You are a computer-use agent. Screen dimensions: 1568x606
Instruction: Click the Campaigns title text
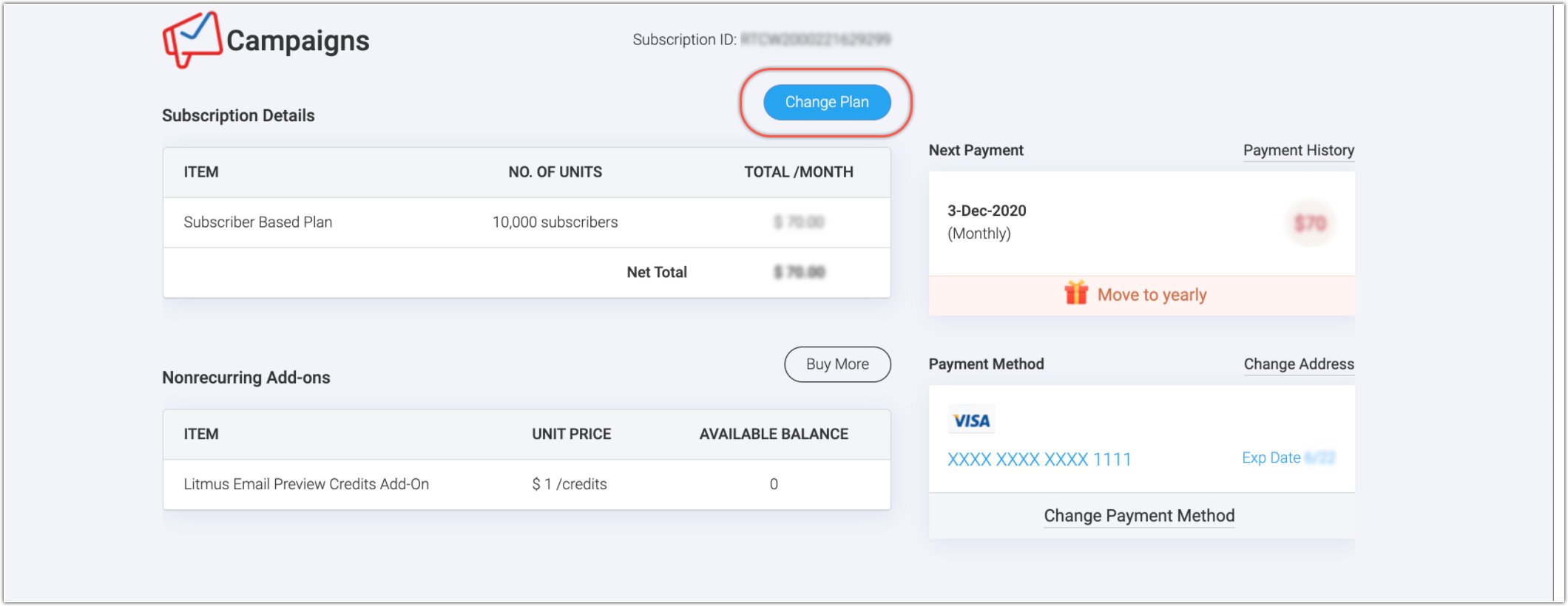click(297, 41)
